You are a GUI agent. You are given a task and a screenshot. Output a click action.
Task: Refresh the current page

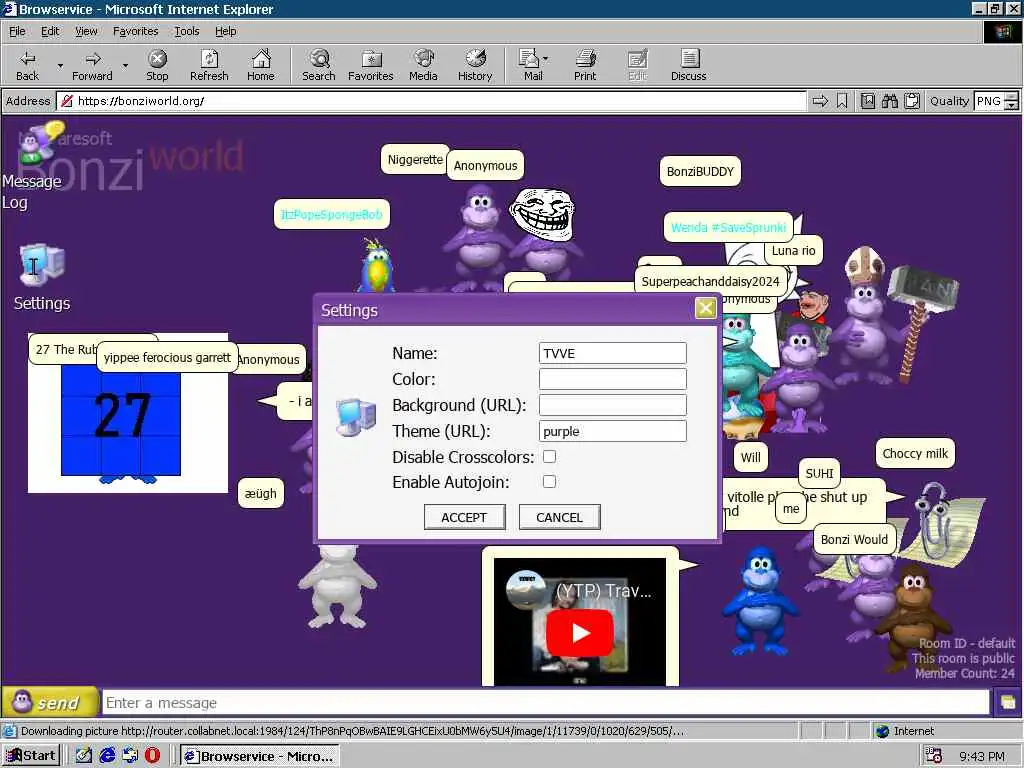209,65
